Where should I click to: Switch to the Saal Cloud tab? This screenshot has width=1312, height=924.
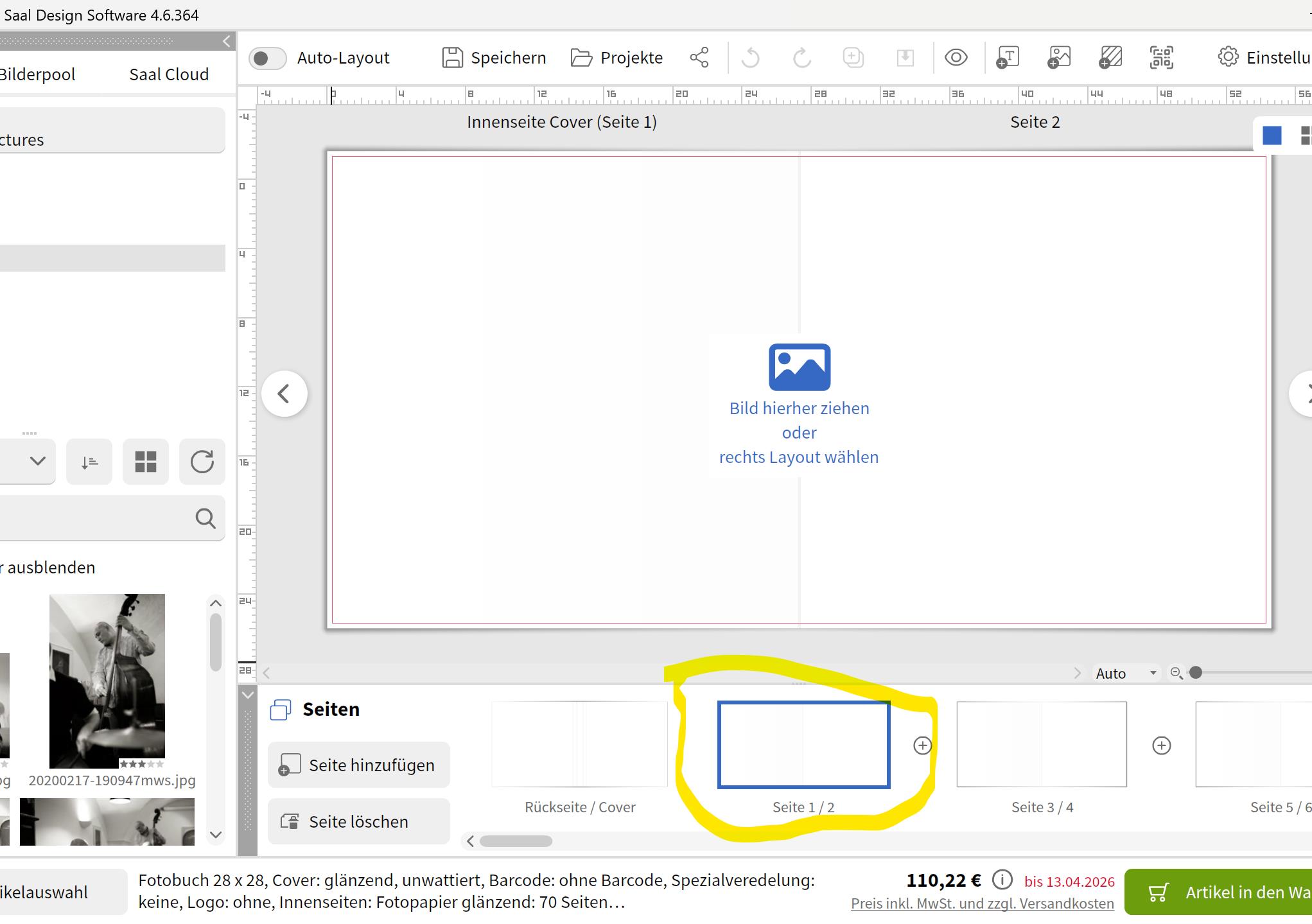point(169,74)
